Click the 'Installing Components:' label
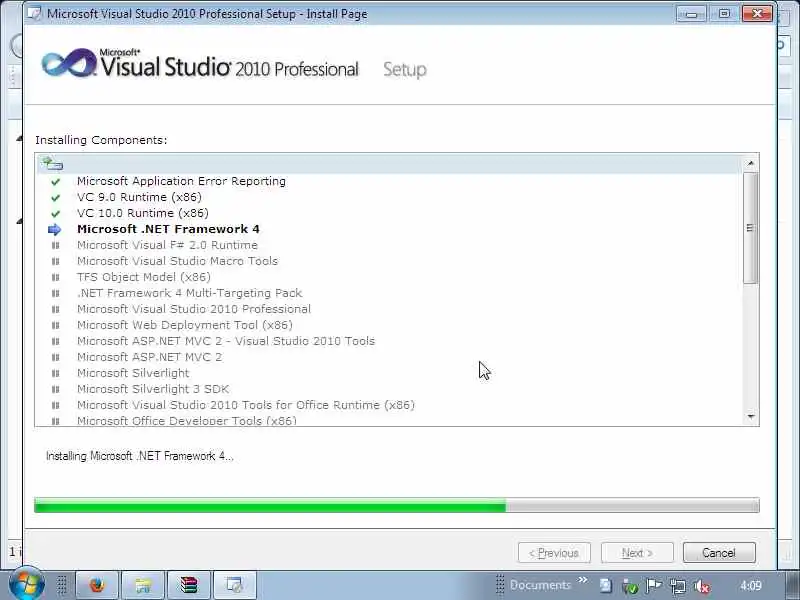 (x=101, y=140)
